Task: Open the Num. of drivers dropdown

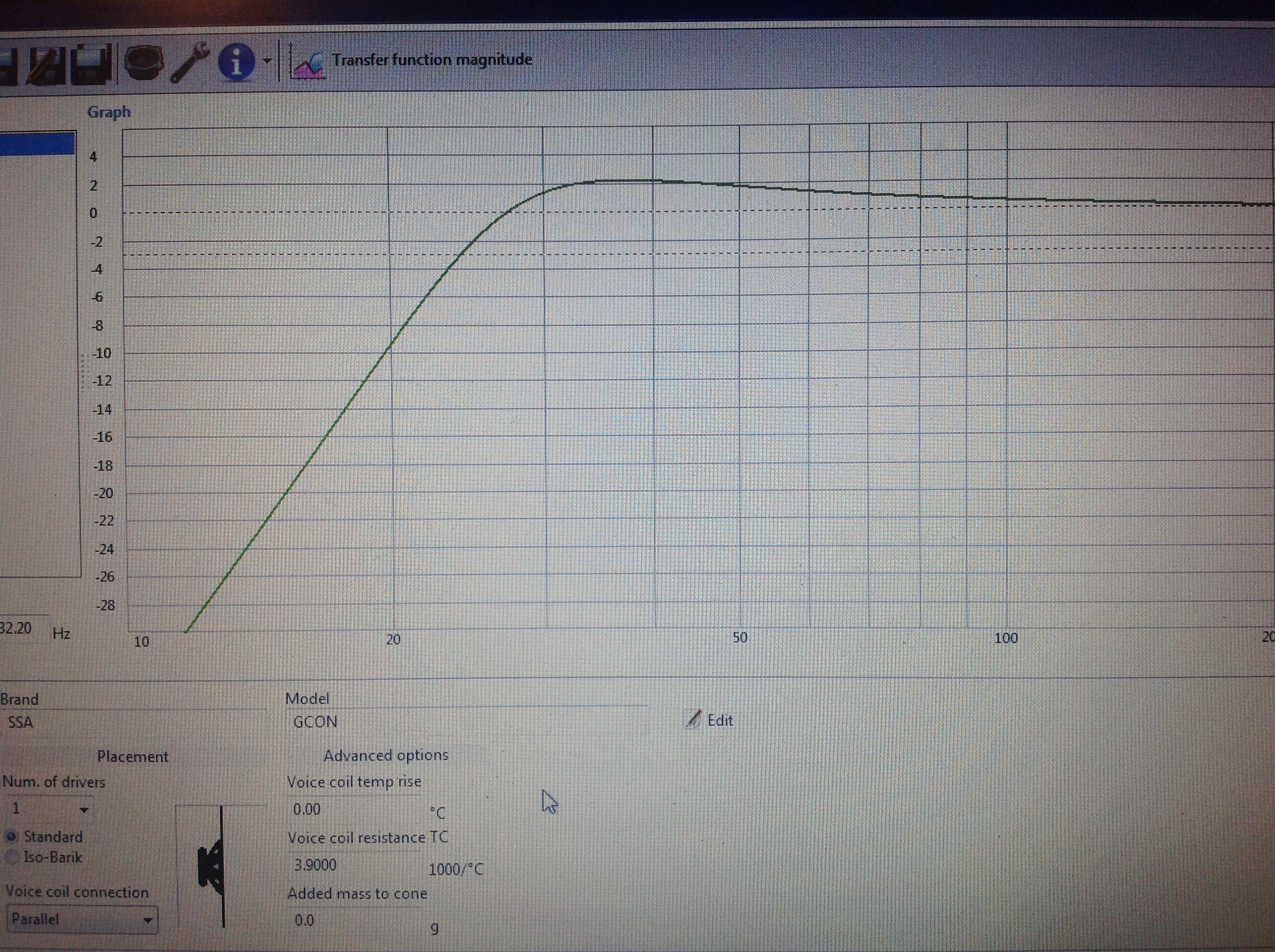Action: pyautogui.click(x=48, y=809)
